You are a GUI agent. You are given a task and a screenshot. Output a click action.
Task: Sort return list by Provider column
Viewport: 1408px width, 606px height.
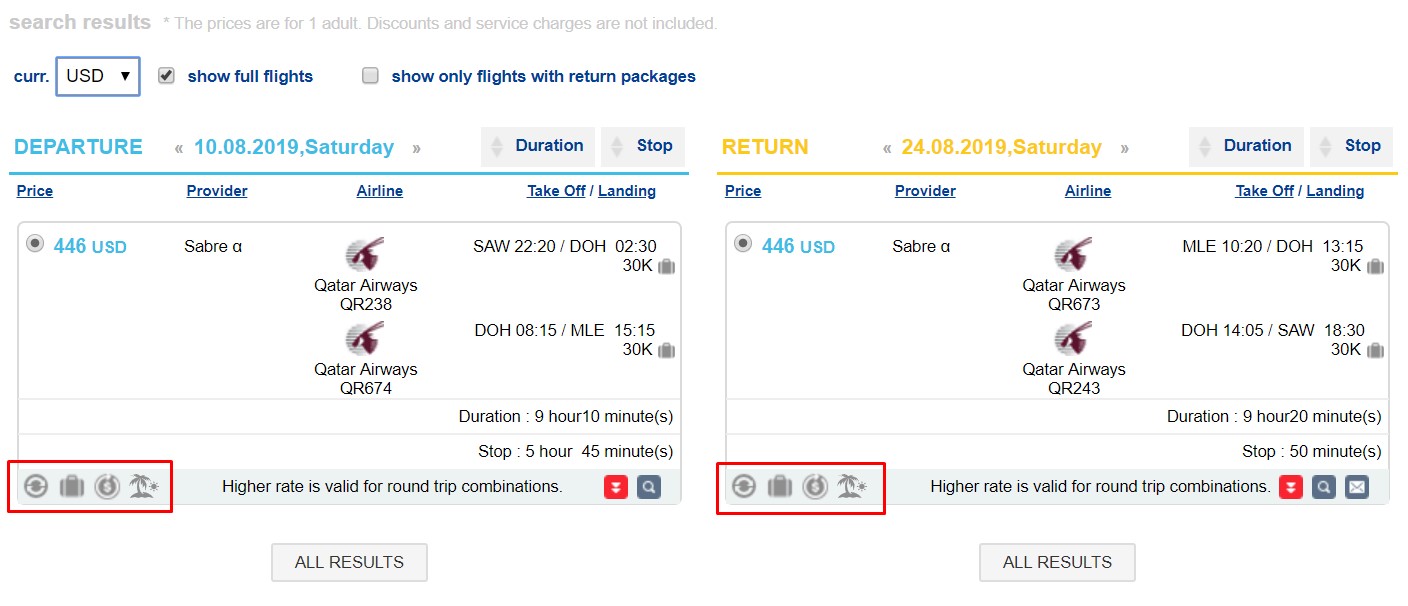coord(925,191)
